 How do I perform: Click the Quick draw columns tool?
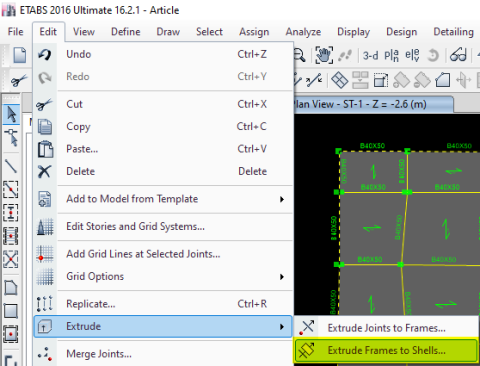11,213
